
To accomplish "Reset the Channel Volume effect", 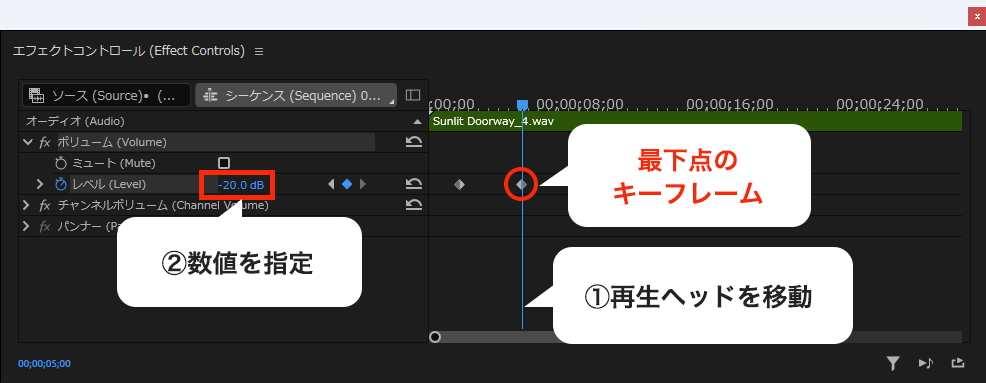I will tap(413, 204).
